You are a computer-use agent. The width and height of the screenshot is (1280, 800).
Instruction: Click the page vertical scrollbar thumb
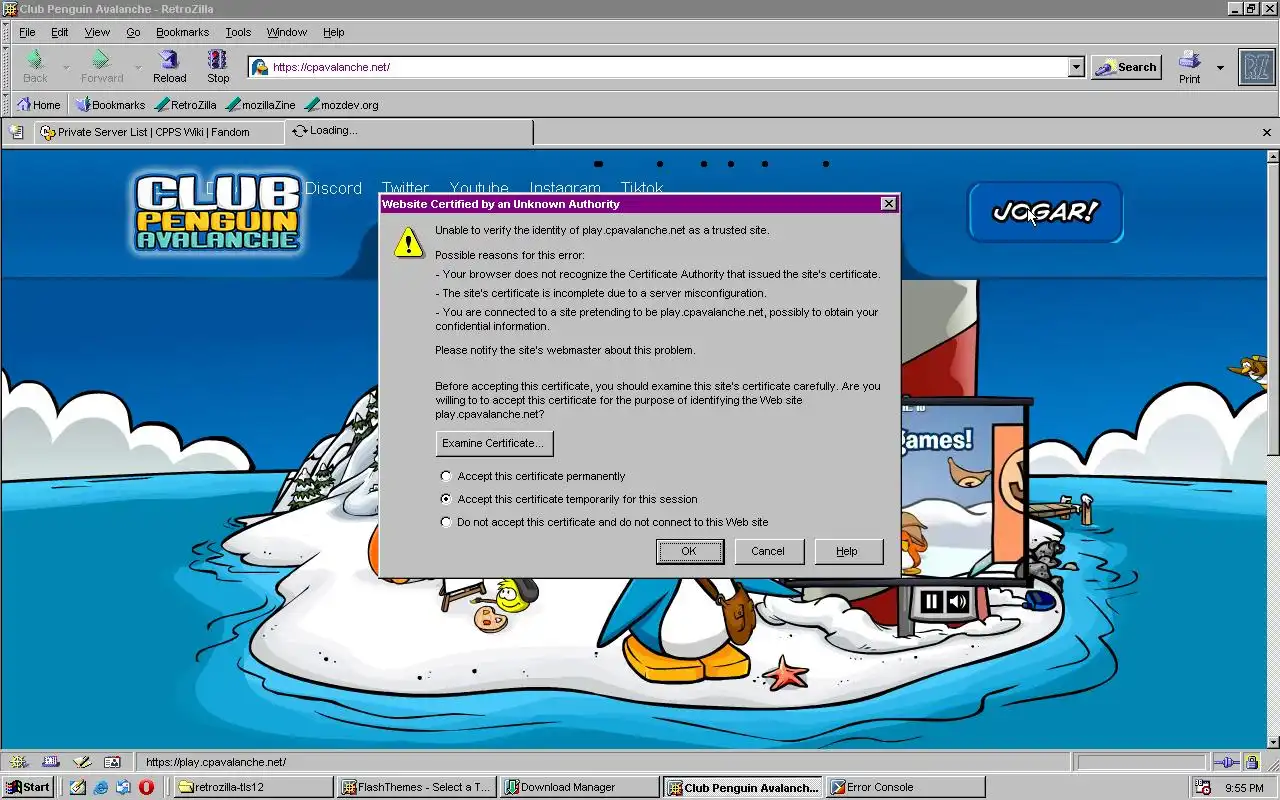click(1273, 307)
